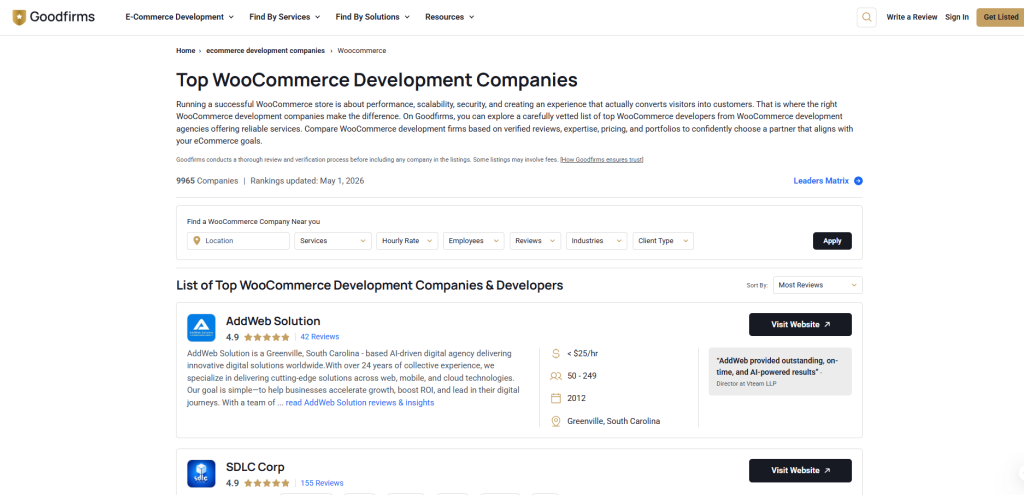
Task: Click the SDLC Corp logo
Action: (201, 473)
